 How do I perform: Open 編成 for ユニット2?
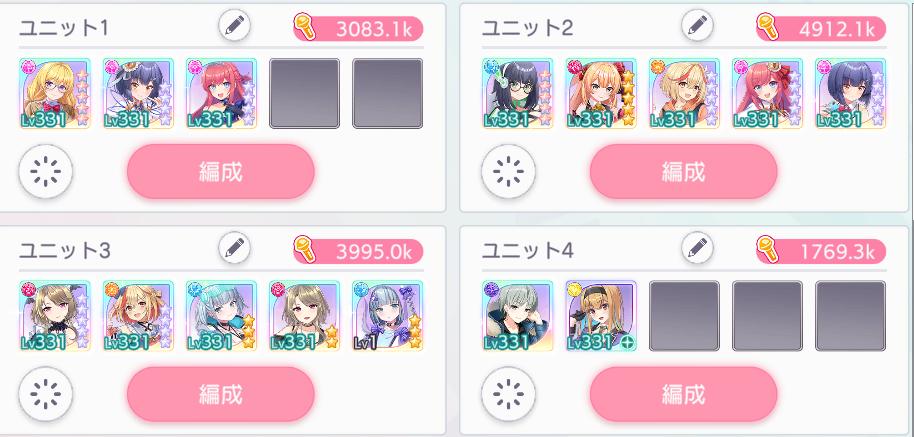(684, 172)
